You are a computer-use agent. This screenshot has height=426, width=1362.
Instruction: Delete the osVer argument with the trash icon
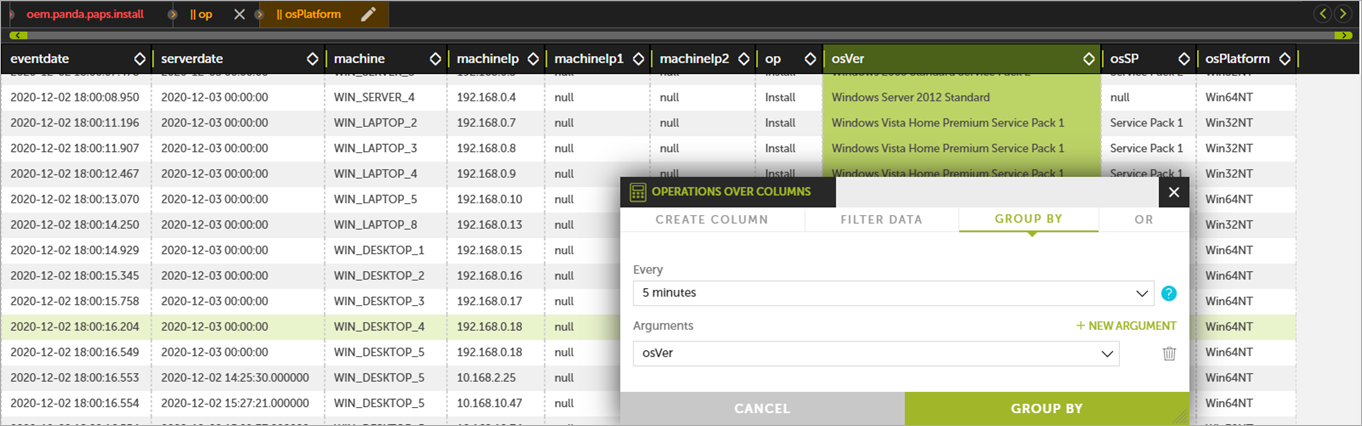point(1169,353)
